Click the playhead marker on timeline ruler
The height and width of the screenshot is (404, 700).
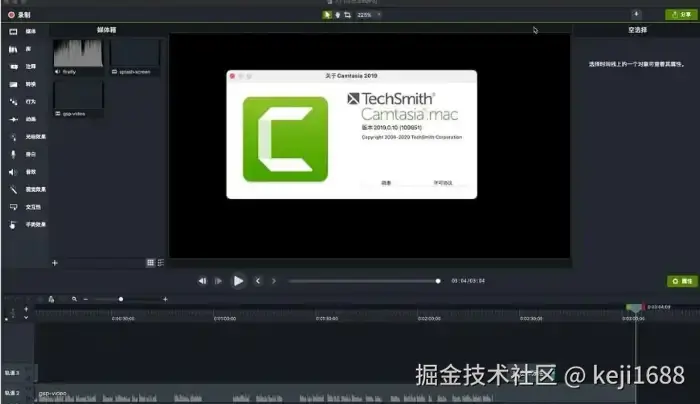pyautogui.click(x=634, y=307)
